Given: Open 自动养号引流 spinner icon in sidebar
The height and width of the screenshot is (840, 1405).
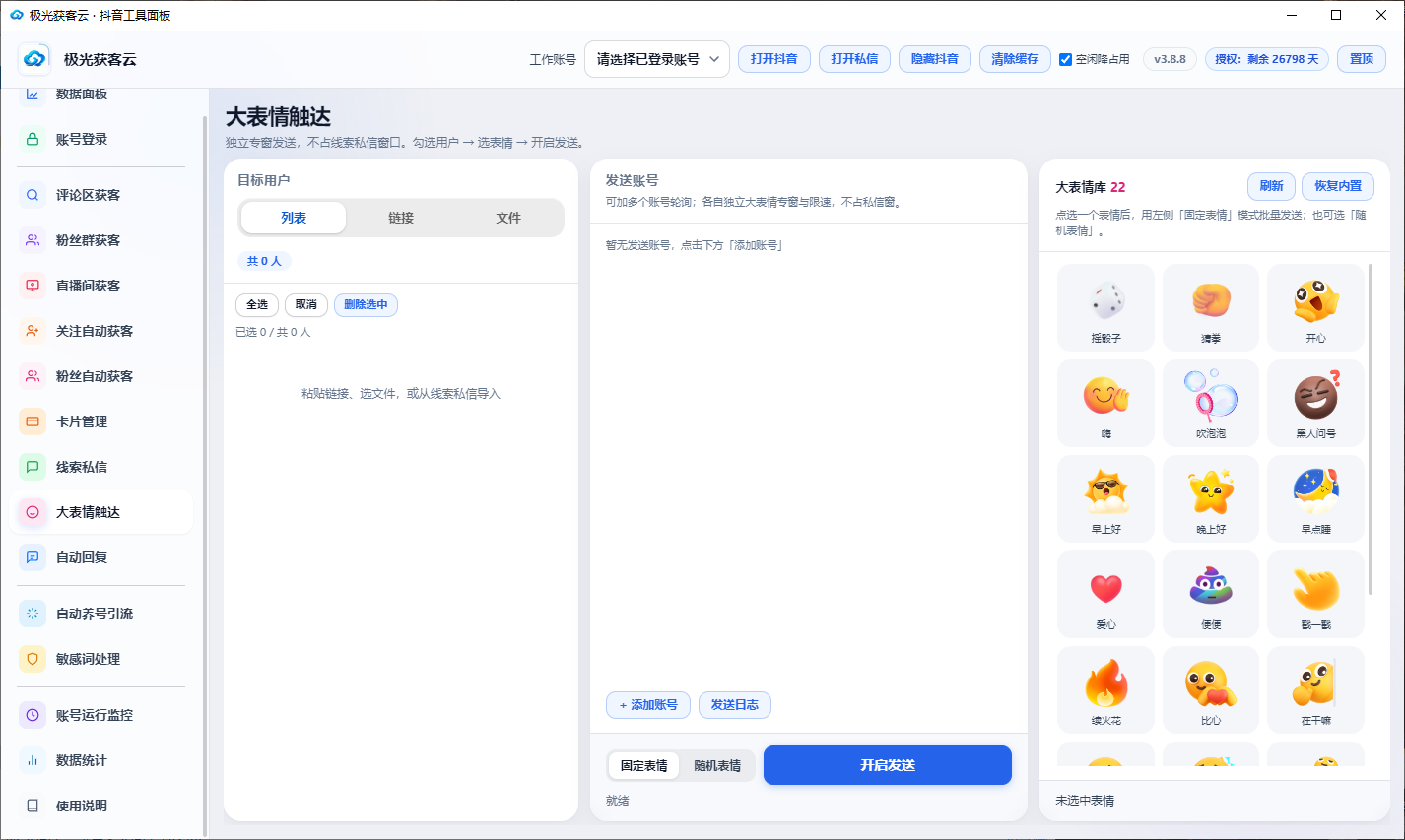Looking at the screenshot, I should (33, 614).
